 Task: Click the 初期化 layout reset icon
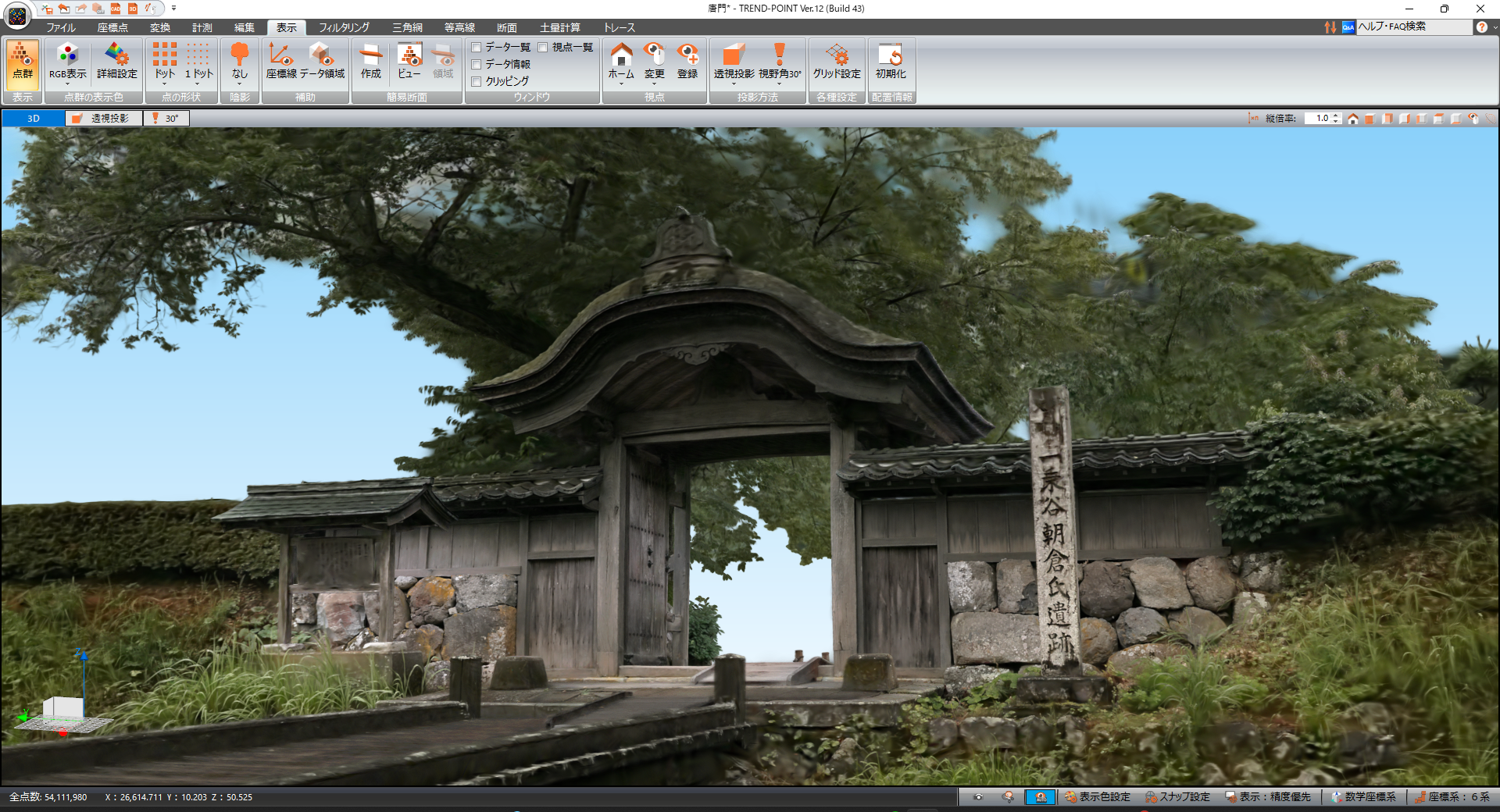click(x=890, y=61)
